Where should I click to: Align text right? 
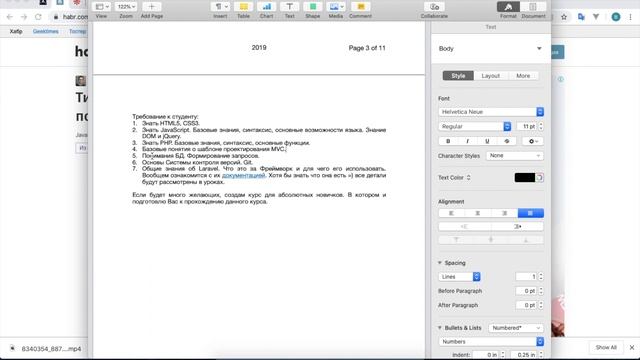point(504,213)
